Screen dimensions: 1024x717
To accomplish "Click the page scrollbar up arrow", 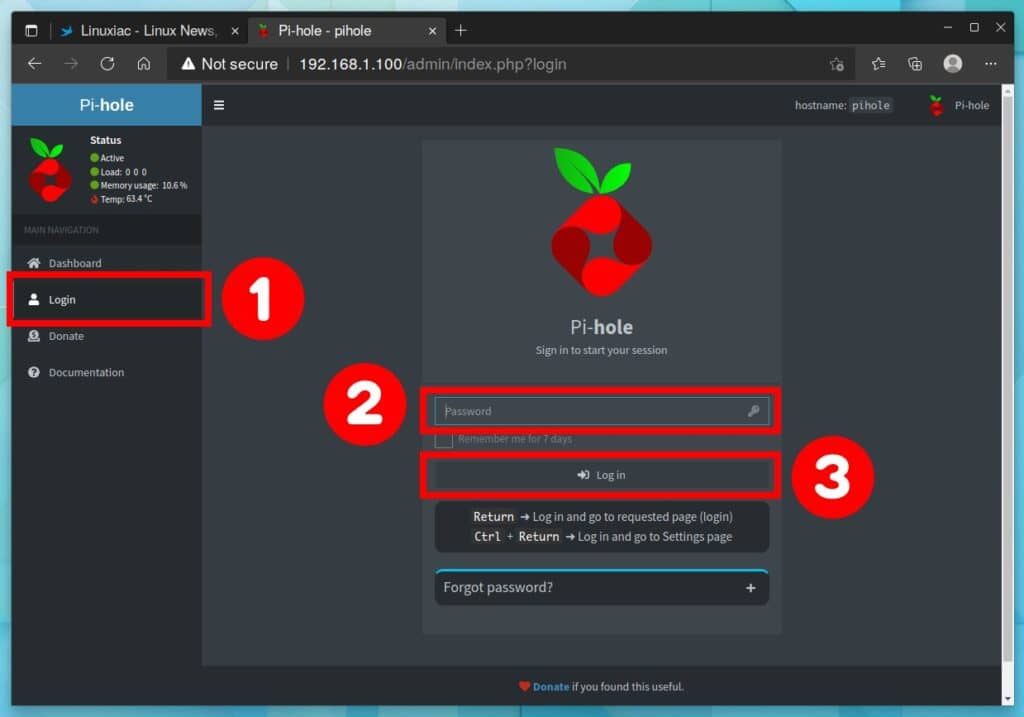I will (x=1008, y=91).
